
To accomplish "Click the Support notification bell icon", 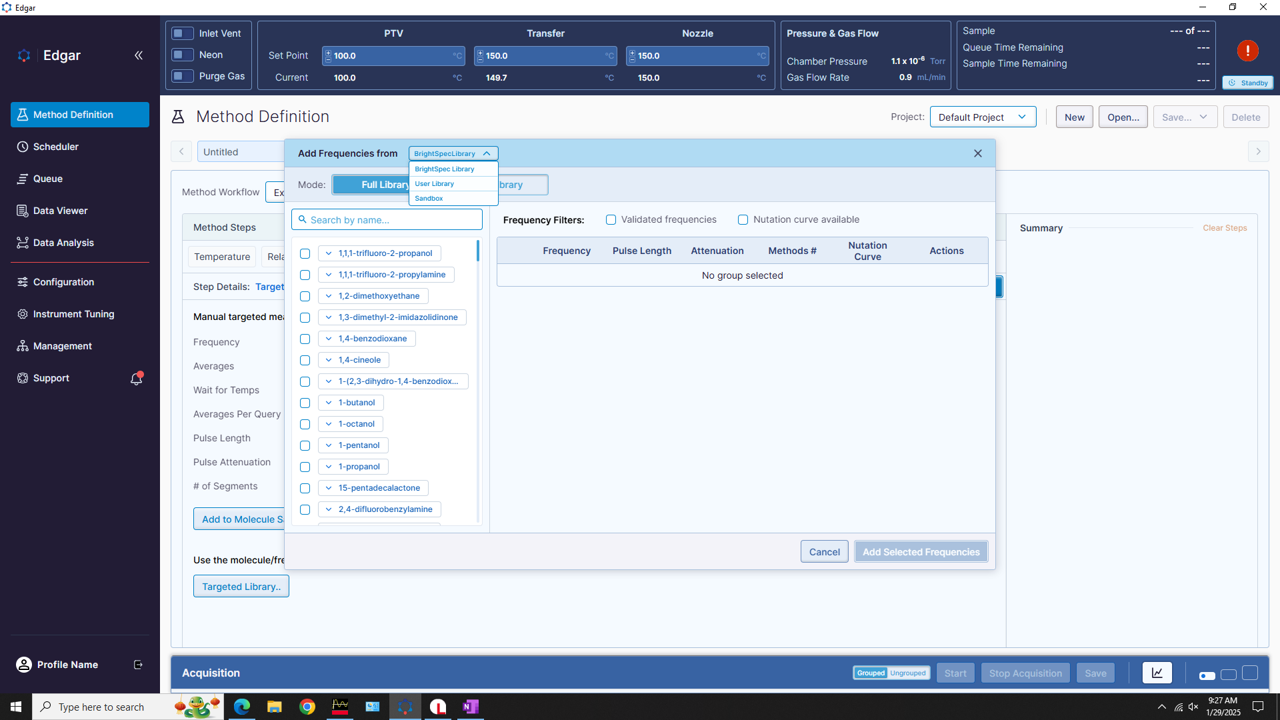I will [137, 378].
